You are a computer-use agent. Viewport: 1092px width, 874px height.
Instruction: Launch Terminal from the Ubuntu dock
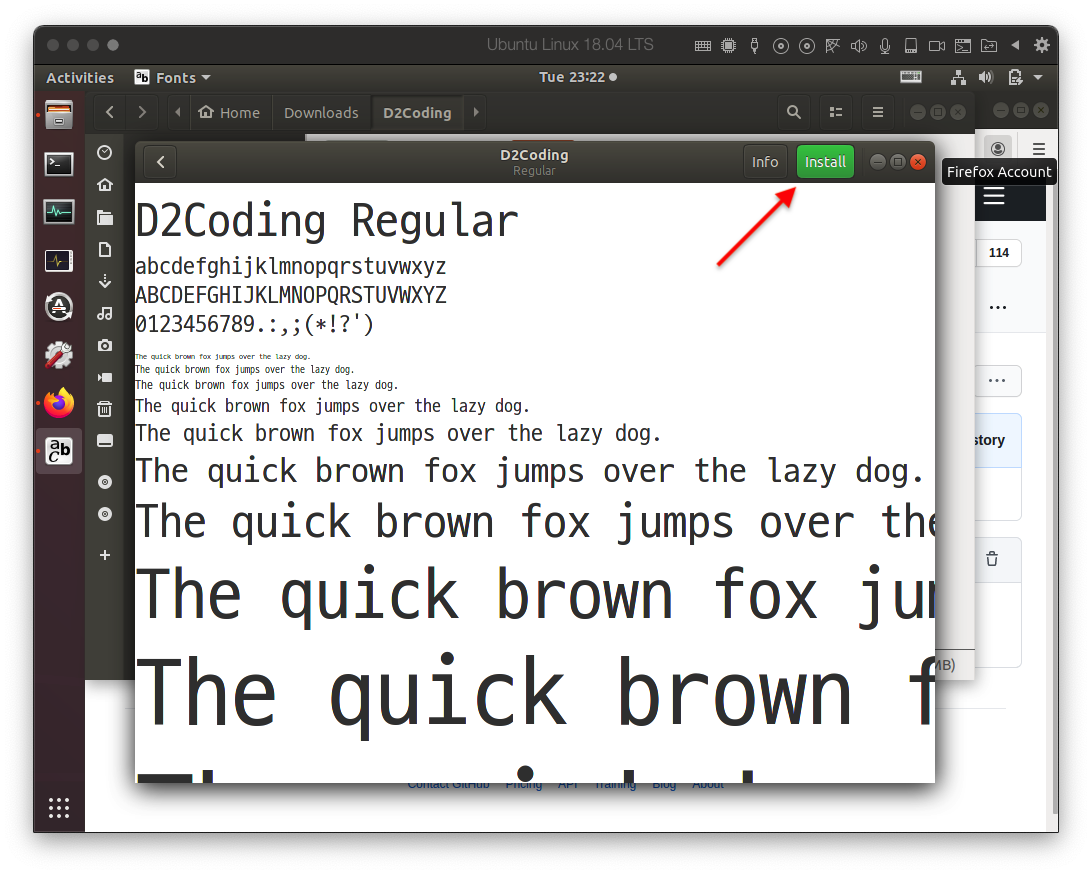point(59,164)
